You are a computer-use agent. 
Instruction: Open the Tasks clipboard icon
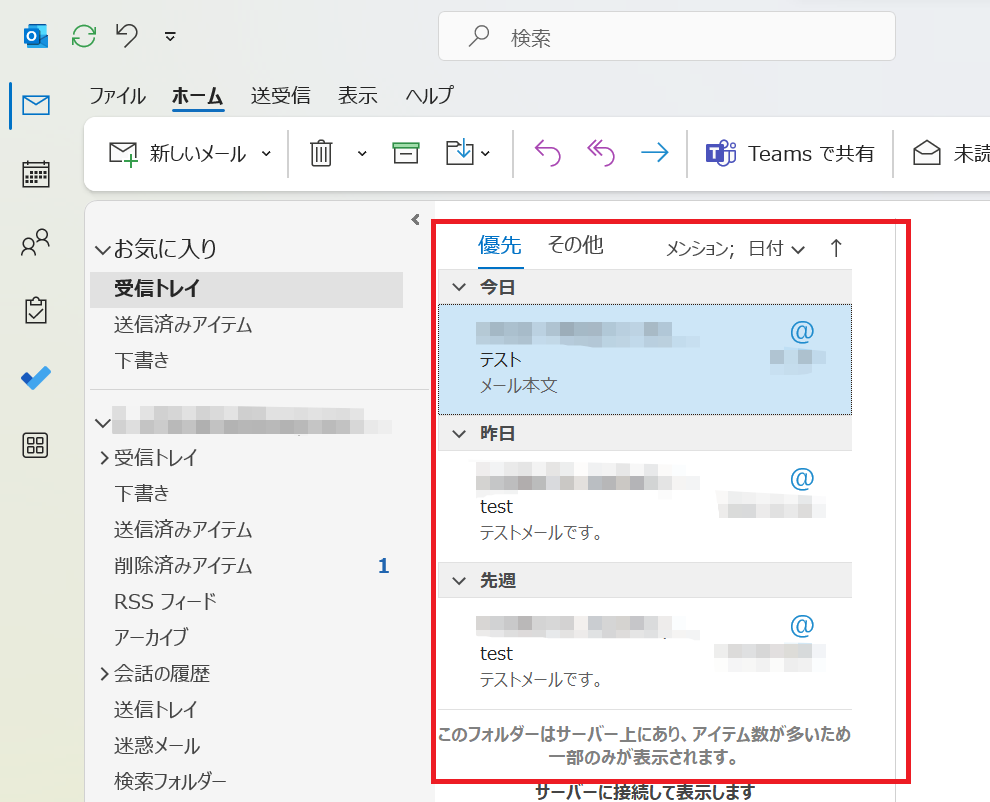[36, 310]
